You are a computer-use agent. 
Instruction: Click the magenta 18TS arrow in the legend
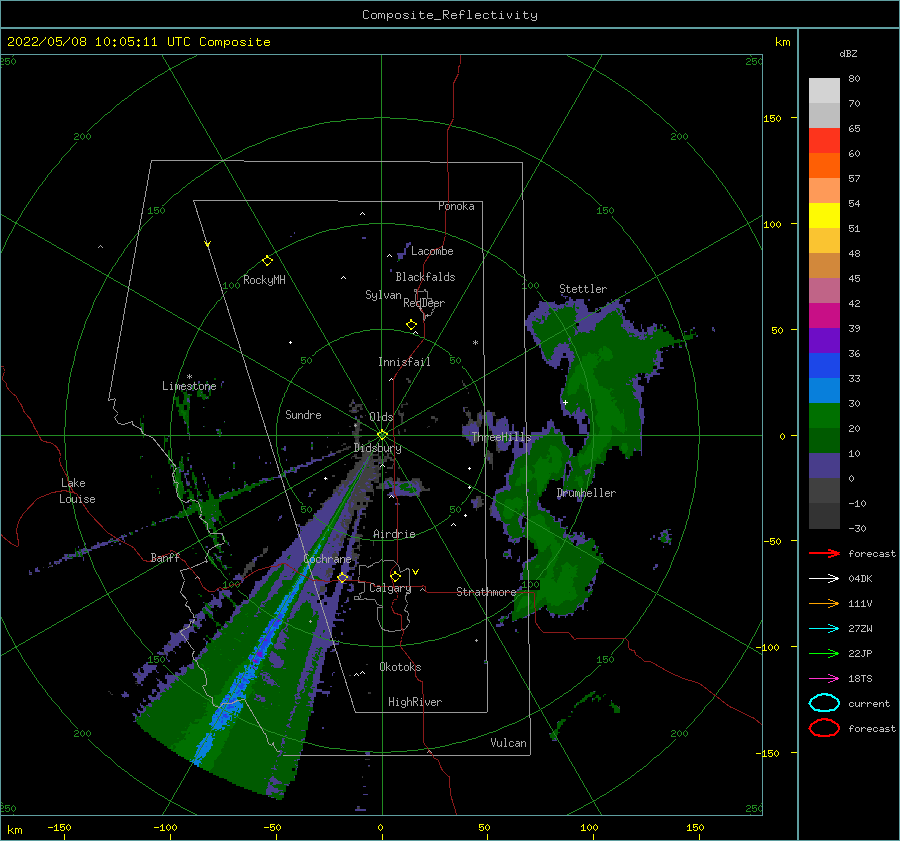824,679
